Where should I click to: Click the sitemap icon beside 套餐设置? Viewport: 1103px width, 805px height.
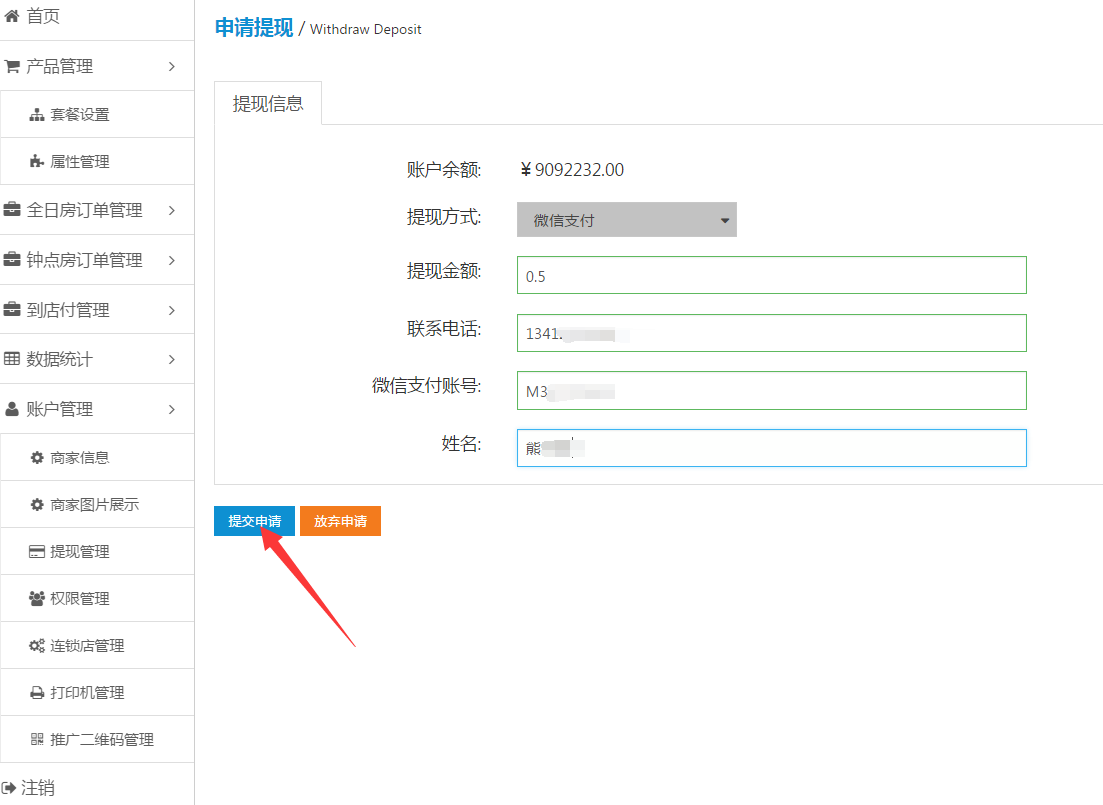click(37, 115)
